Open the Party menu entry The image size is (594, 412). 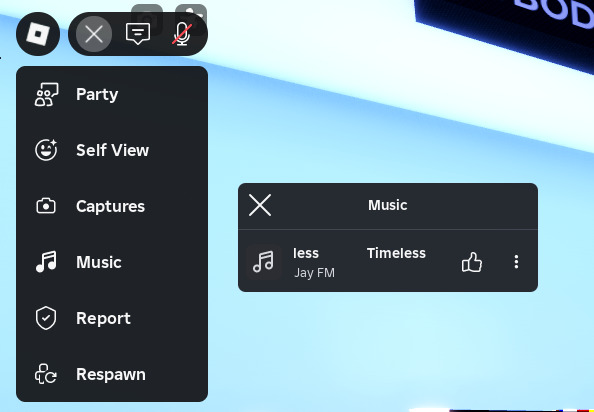coord(112,94)
